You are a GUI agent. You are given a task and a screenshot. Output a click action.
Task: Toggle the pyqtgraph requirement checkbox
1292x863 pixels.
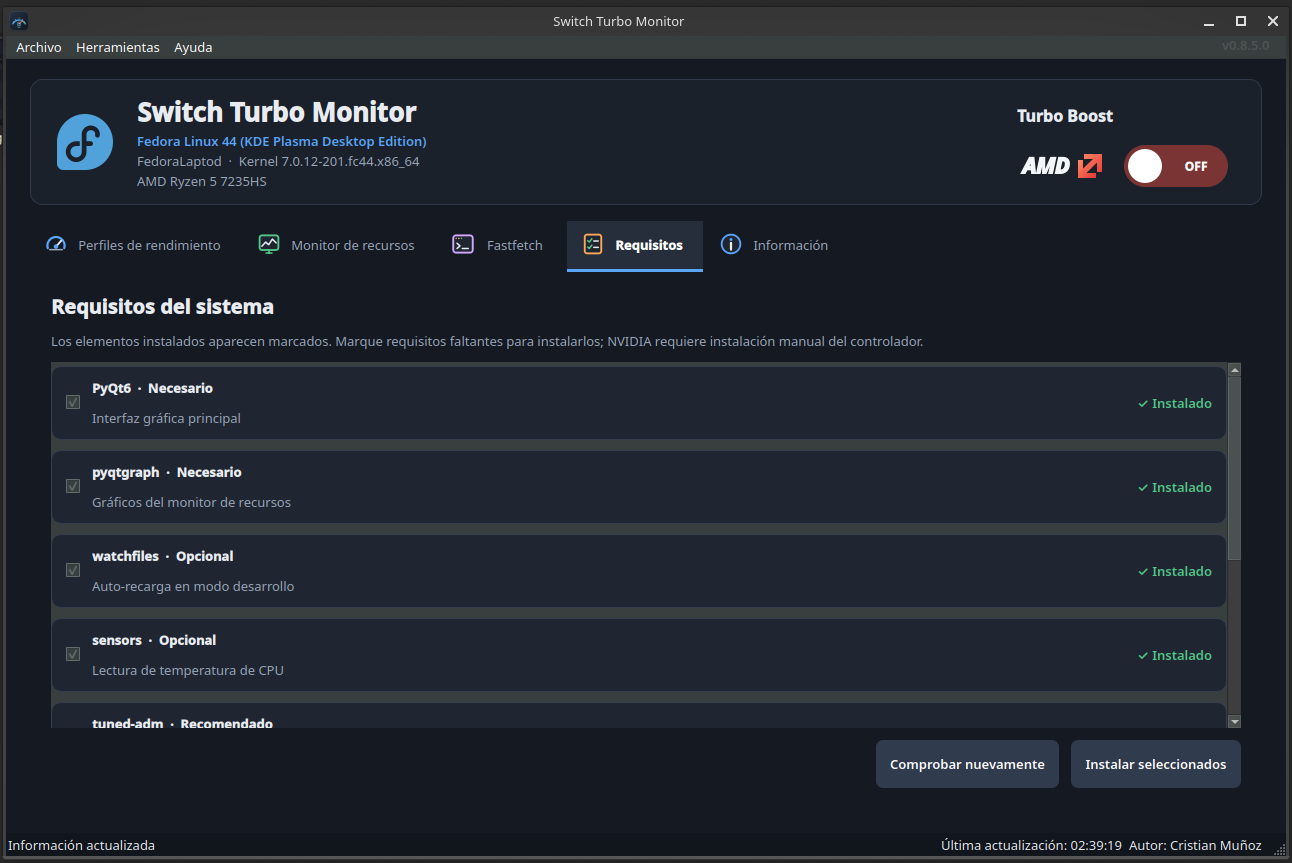(73, 486)
